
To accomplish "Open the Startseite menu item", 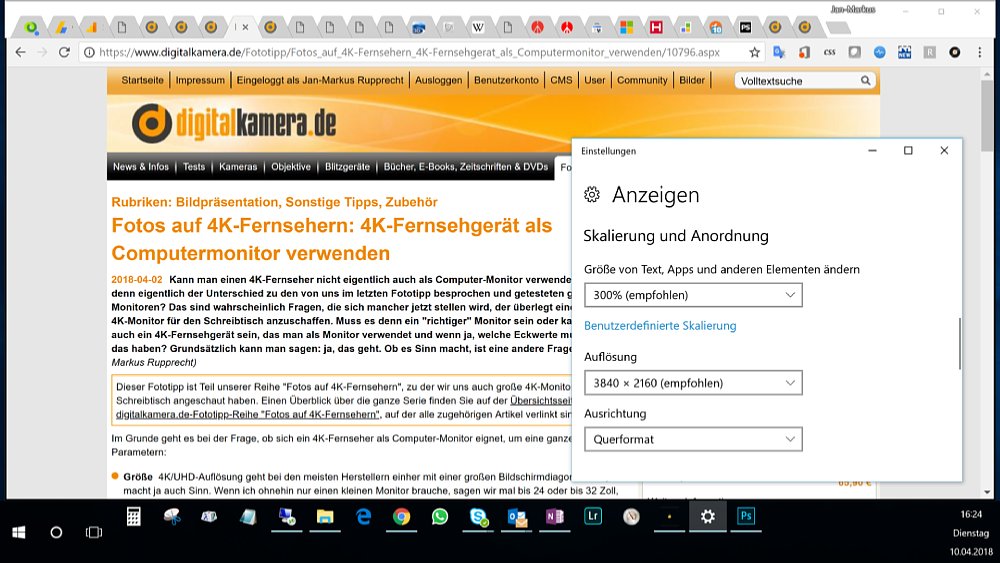I will [x=143, y=80].
